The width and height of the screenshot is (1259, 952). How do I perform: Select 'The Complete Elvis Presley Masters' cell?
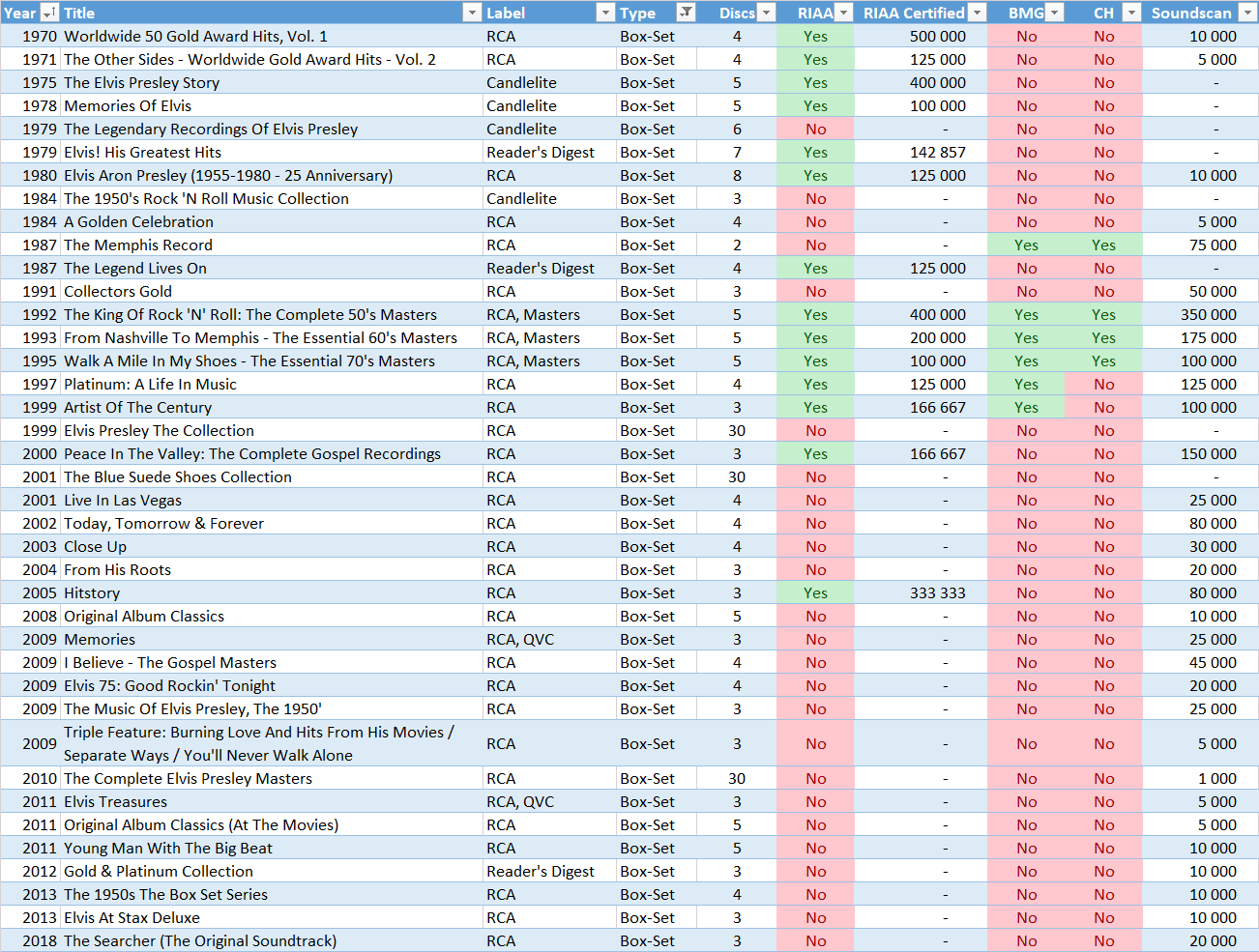point(272,778)
